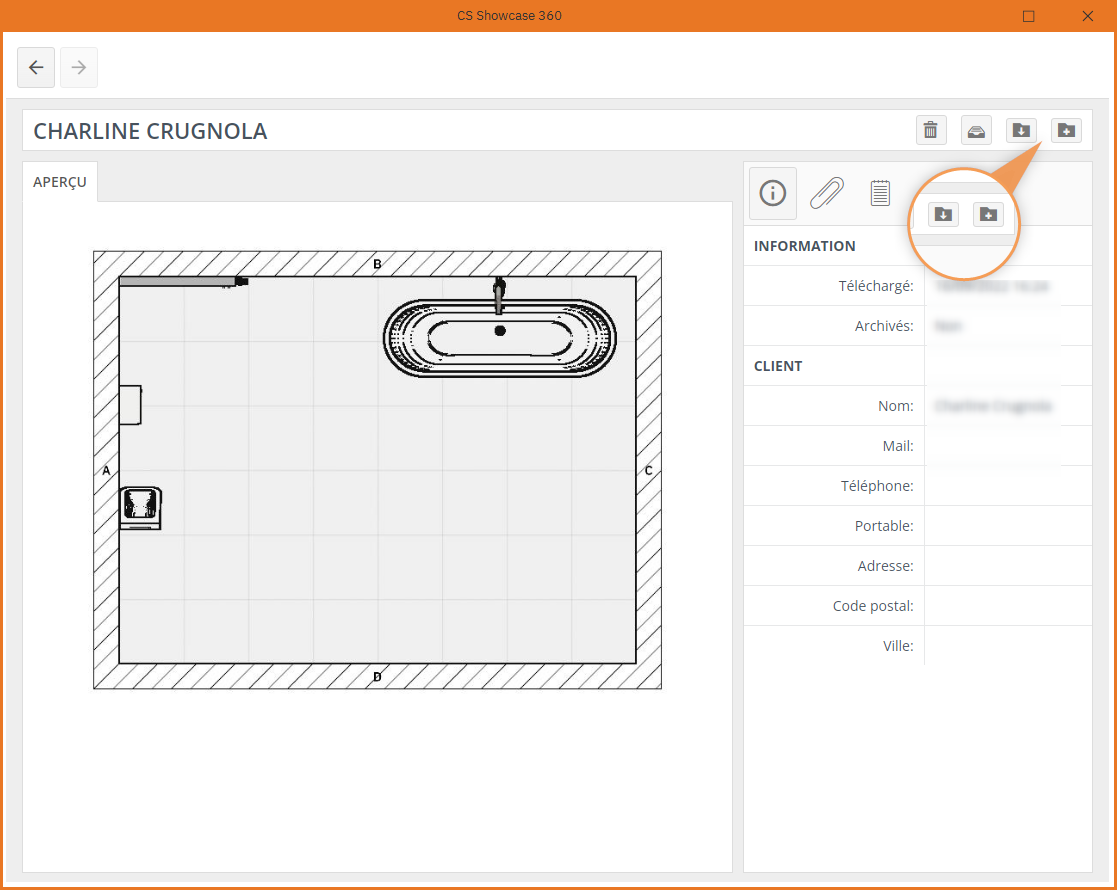Archive project with the inbox tray icon

click(976, 130)
